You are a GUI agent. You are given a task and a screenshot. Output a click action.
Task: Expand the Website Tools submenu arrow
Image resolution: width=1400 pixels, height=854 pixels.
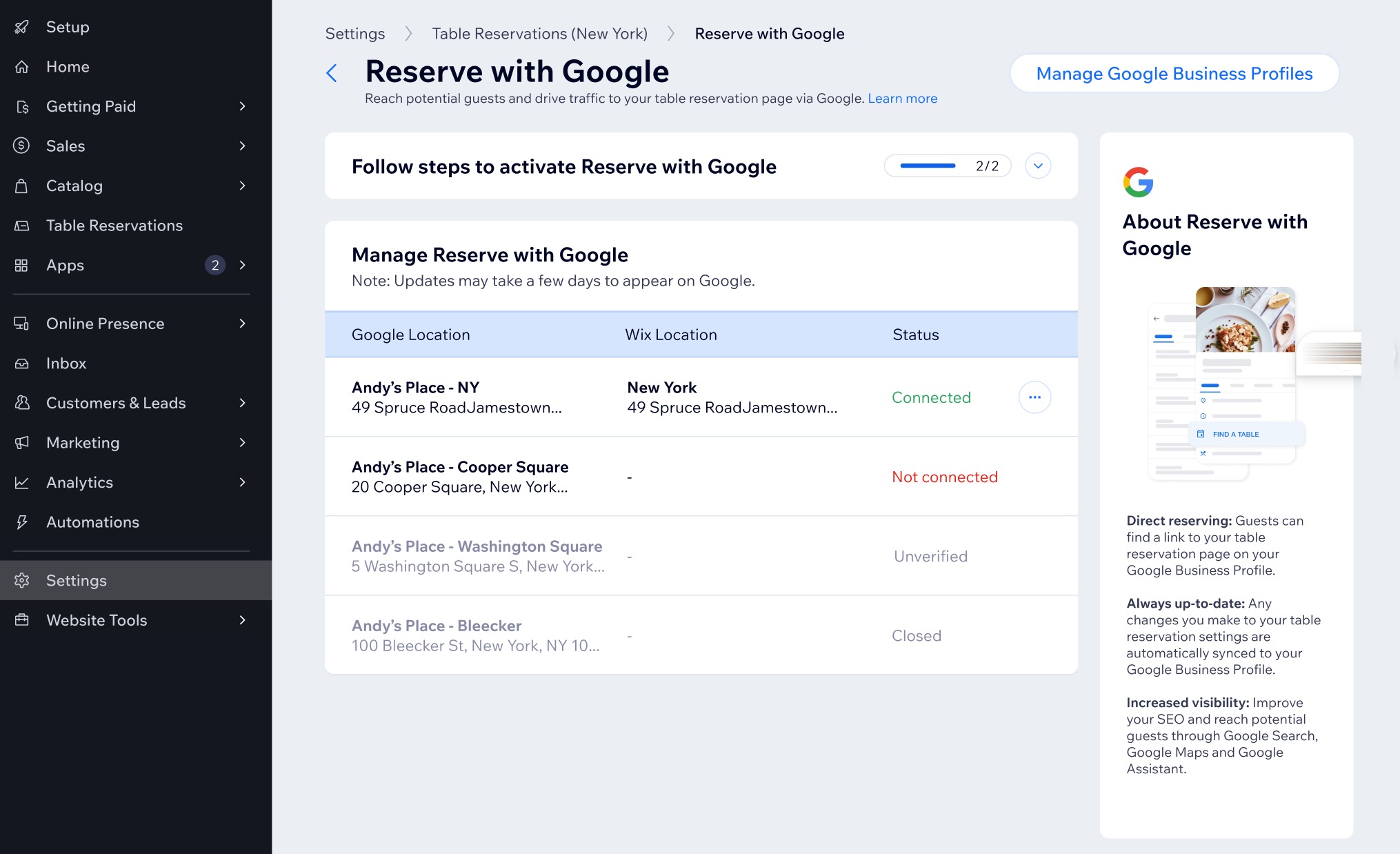(x=242, y=620)
